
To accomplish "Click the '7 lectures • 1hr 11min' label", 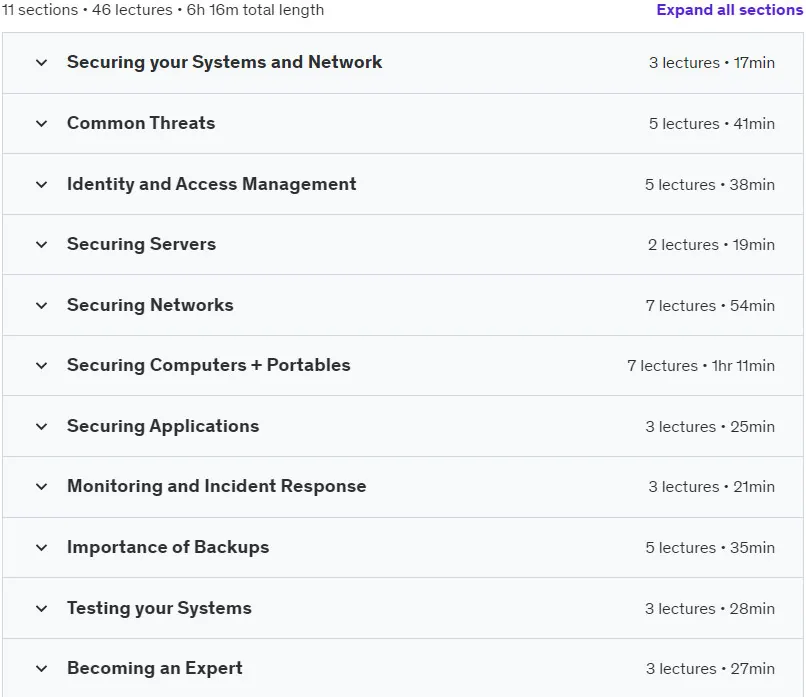I will click(701, 365).
